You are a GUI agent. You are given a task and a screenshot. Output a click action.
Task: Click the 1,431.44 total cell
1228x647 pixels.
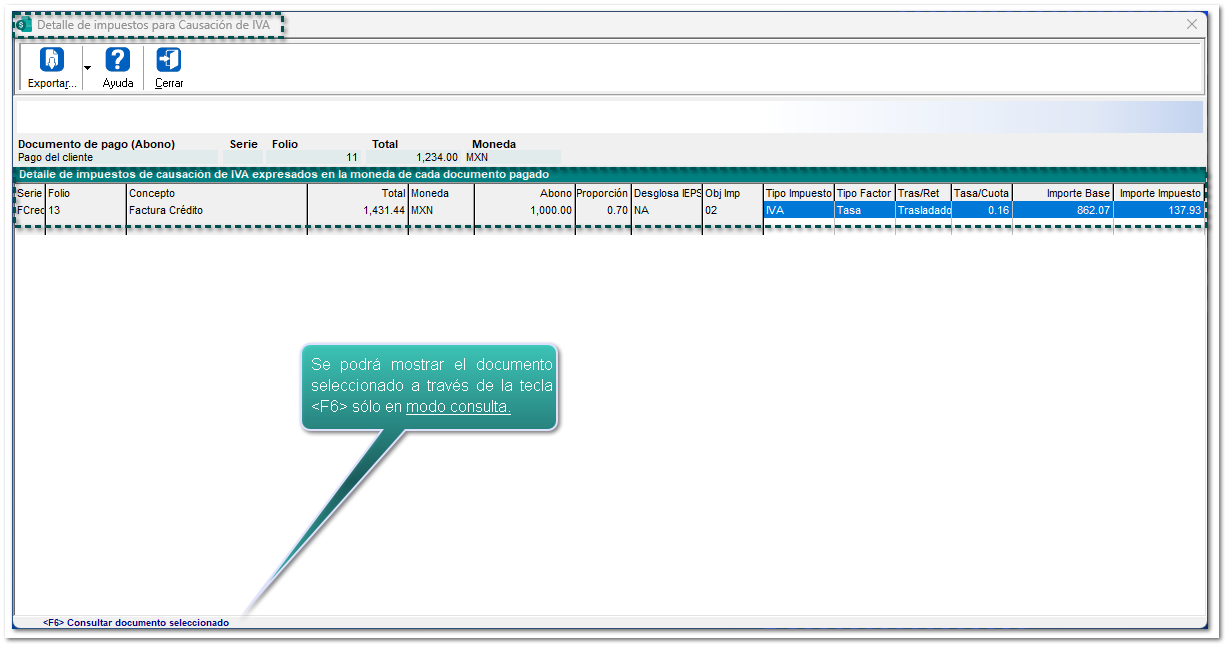[x=358, y=211]
